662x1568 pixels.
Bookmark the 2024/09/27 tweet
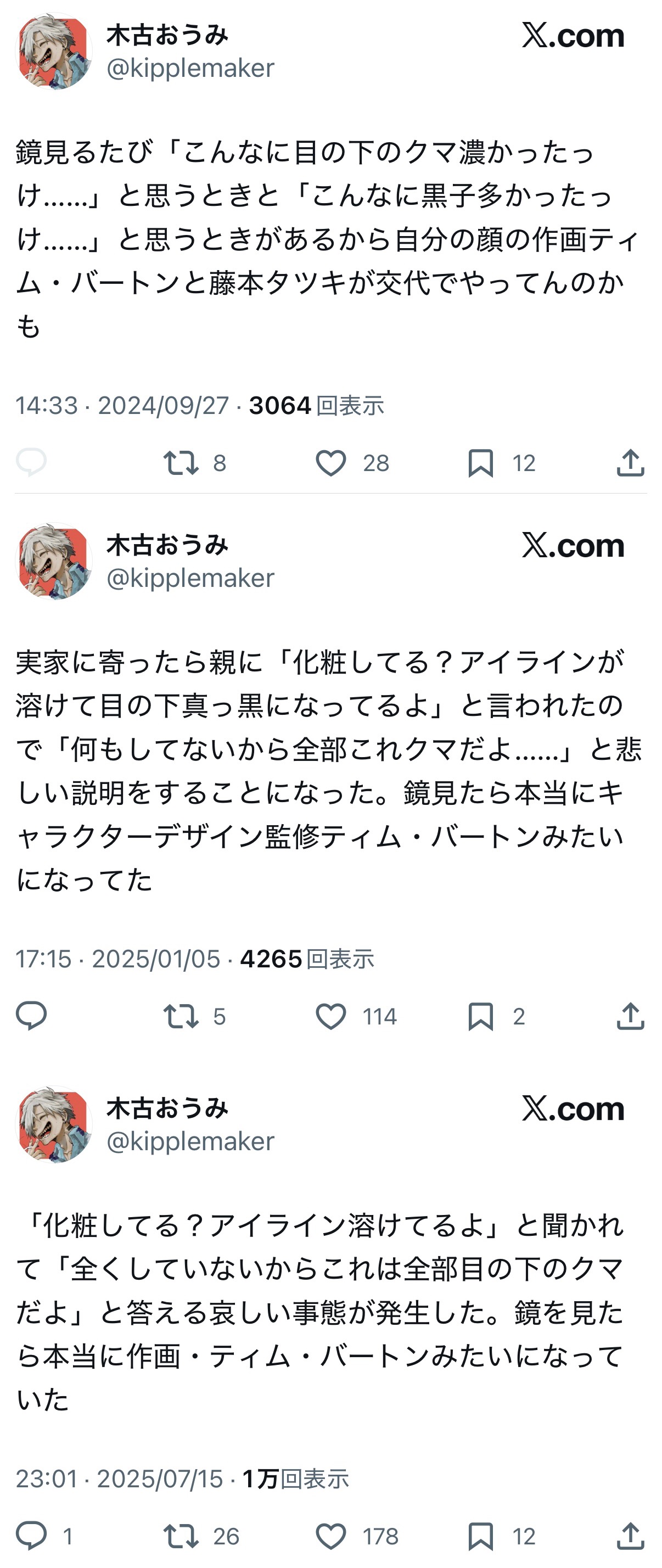coord(481,463)
